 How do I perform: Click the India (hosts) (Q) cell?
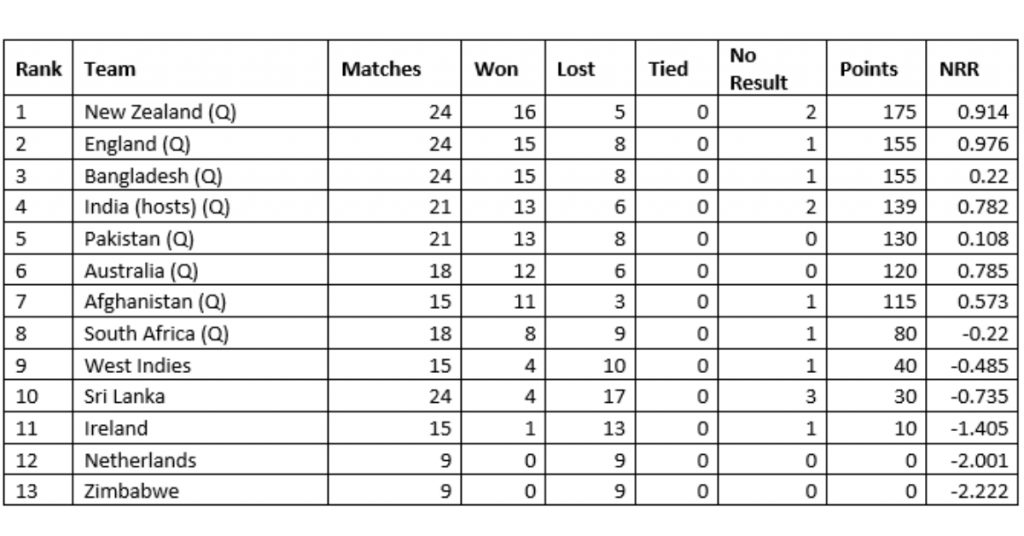(x=200, y=206)
